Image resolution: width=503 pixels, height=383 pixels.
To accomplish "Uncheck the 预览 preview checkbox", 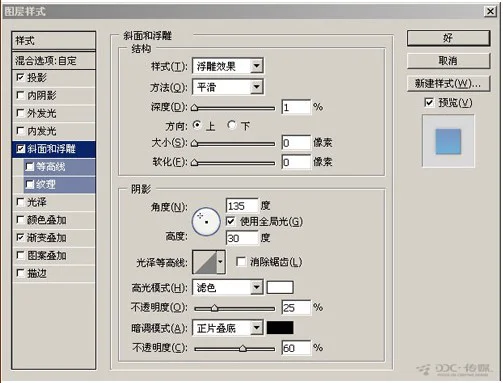I will coord(429,102).
